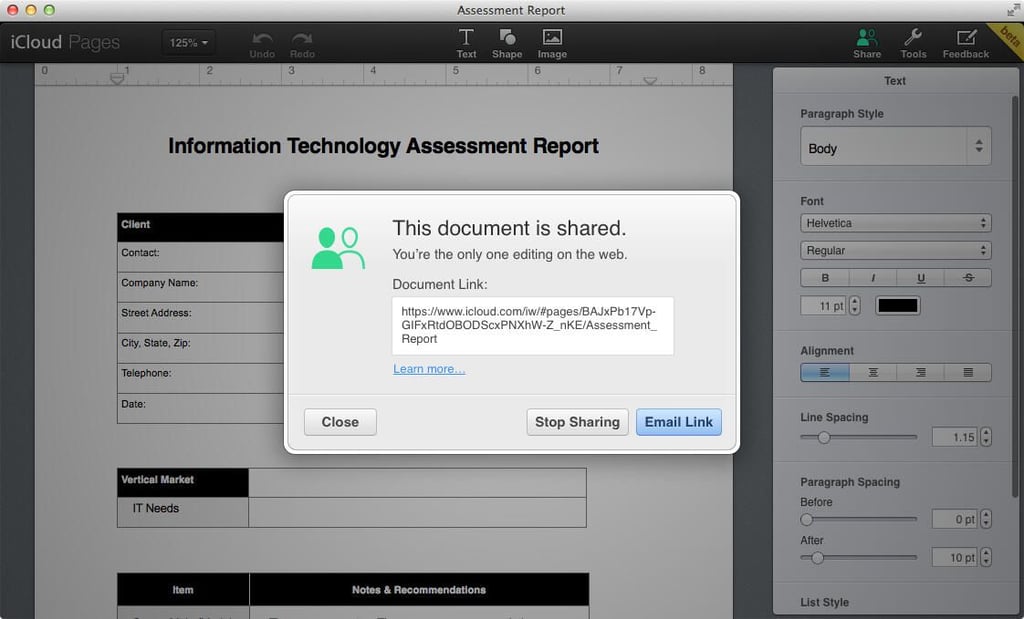Toggle Bold formatting button
Viewport: 1024px width, 619px height.
tap(825, 278)
